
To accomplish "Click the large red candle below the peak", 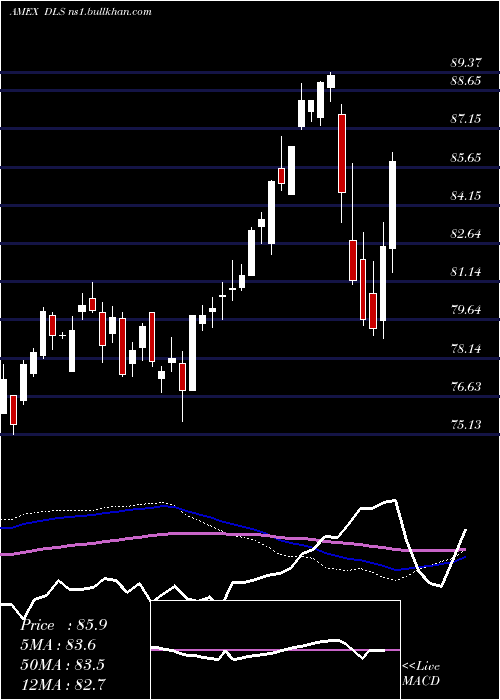I will coord(342,154).
